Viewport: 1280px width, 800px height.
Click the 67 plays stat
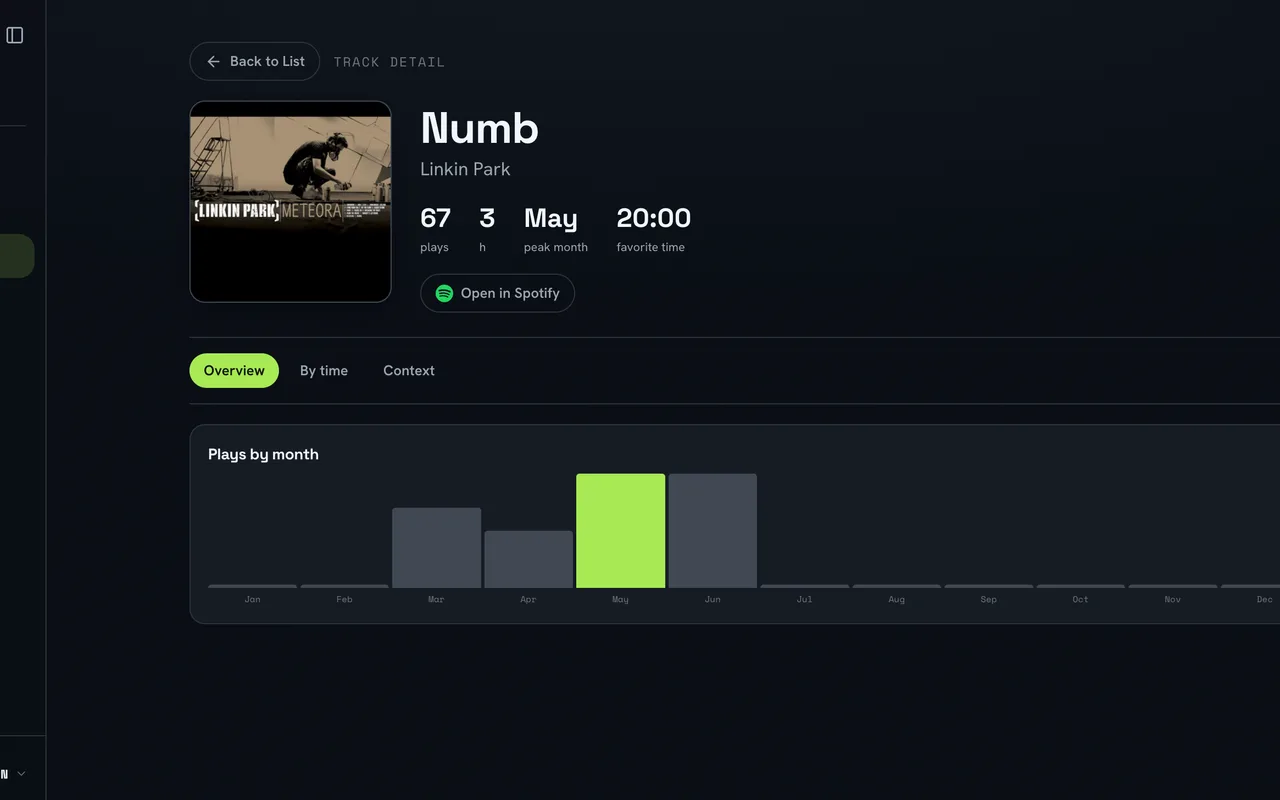435,229
